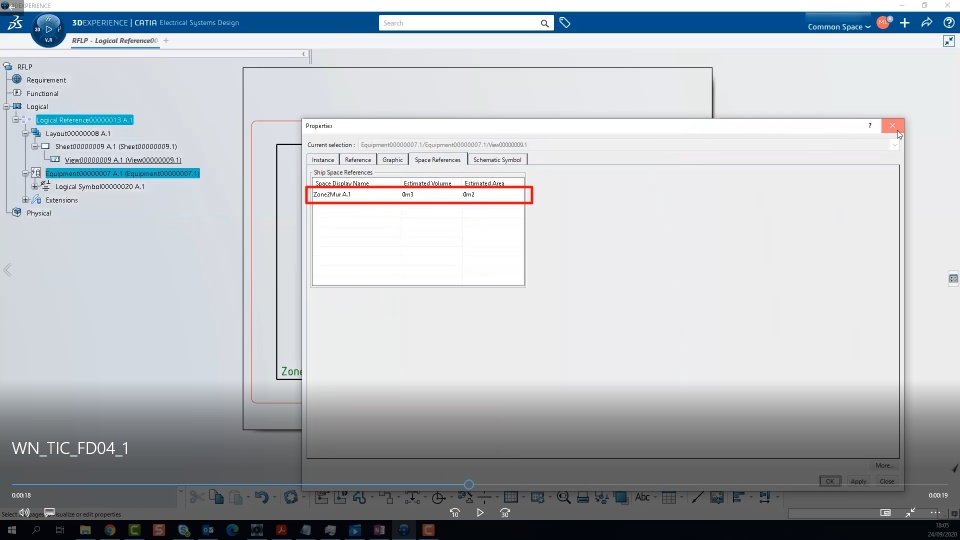Collapse the tree panel with left chevron

coord(303,54)
